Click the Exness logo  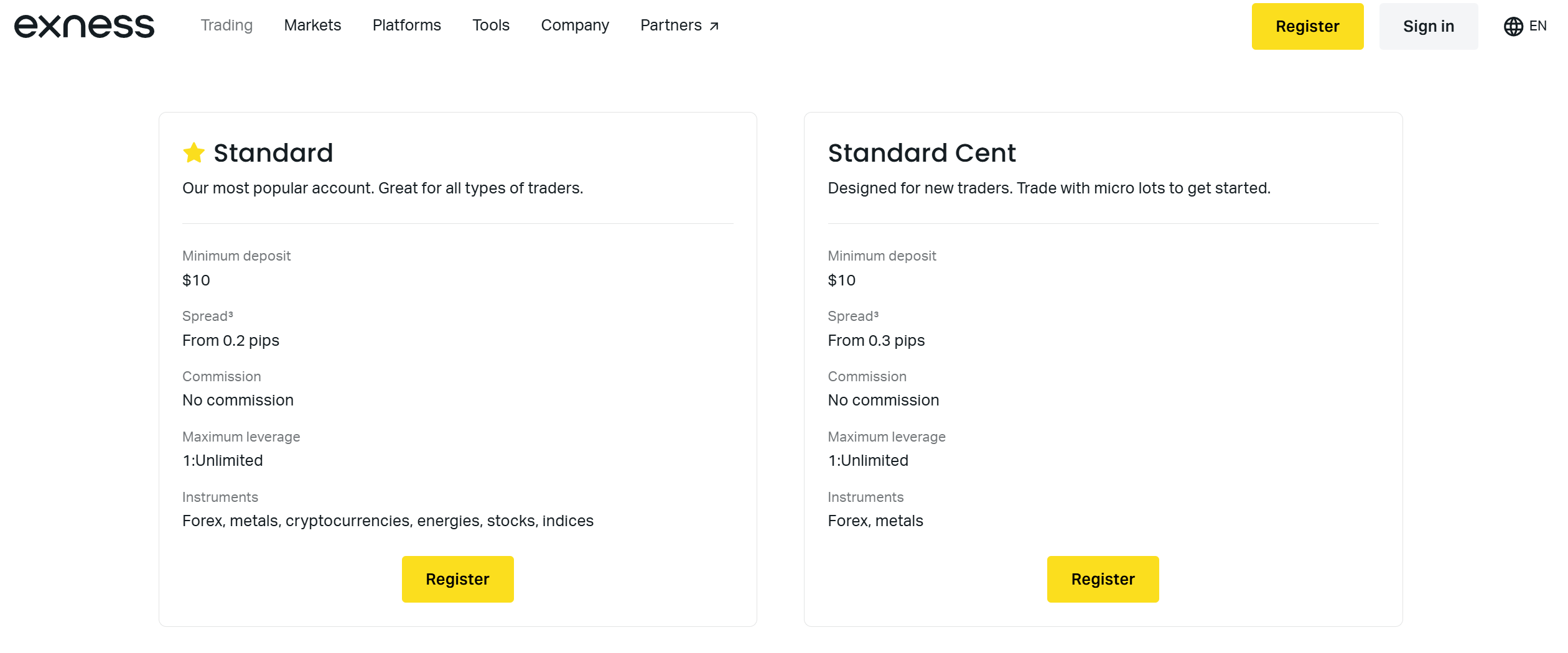point(84,26)
